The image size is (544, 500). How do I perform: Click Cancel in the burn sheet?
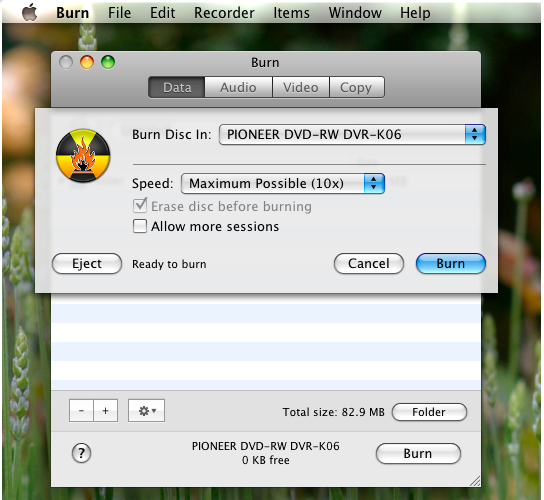point(369,264)
